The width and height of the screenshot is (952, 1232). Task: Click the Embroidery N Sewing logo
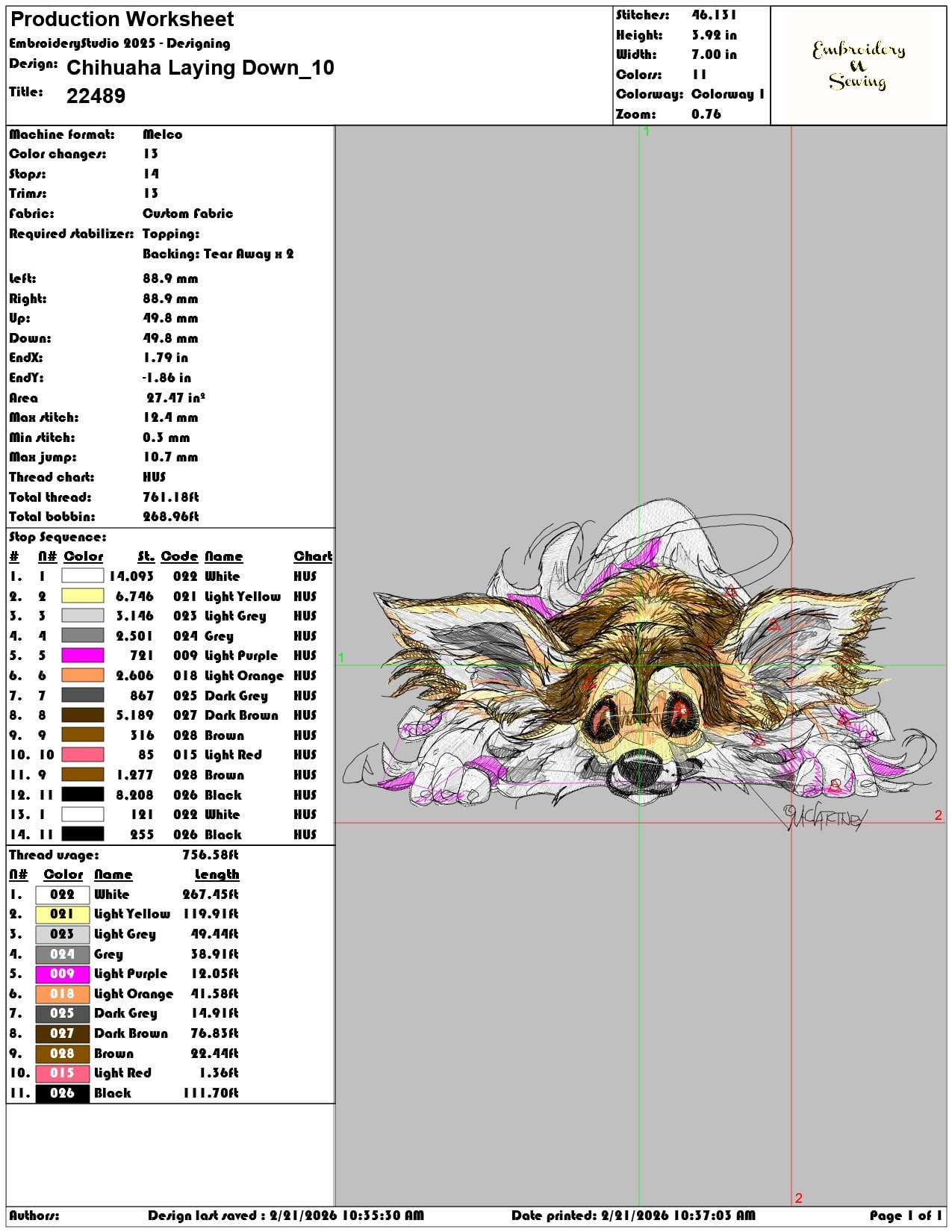(x=858, y=66)
